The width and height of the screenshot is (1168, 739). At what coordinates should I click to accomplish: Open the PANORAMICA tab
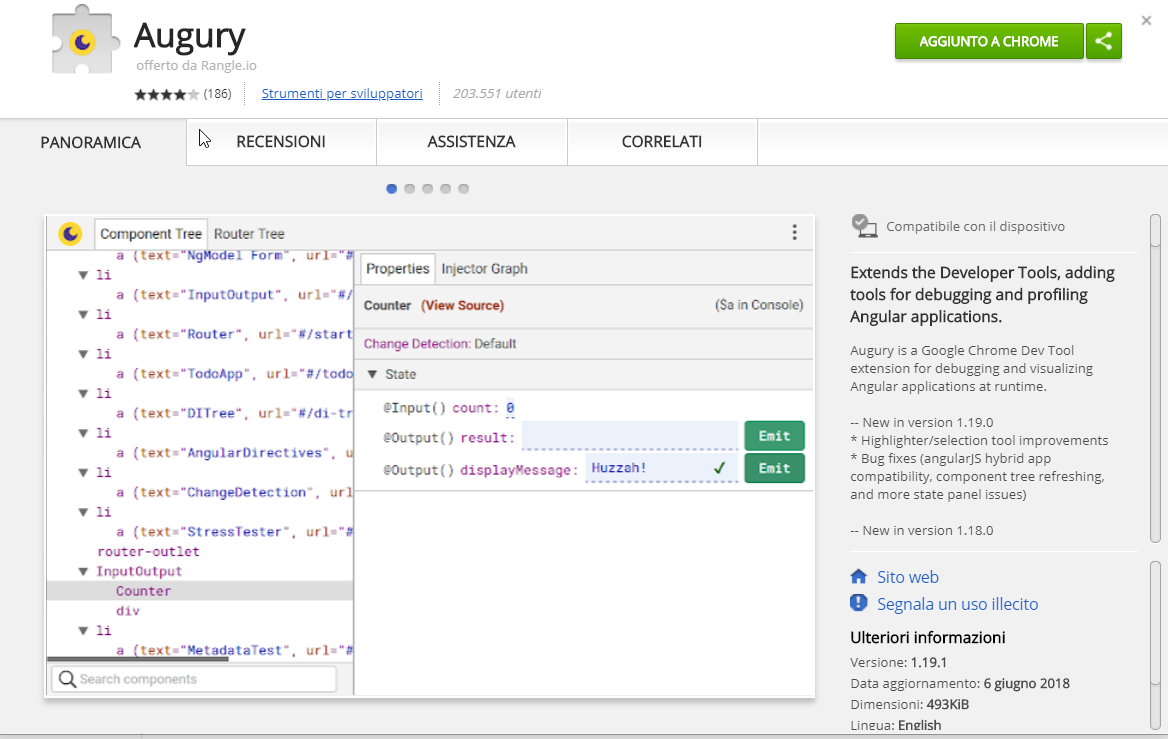click(x=91, y=142)
